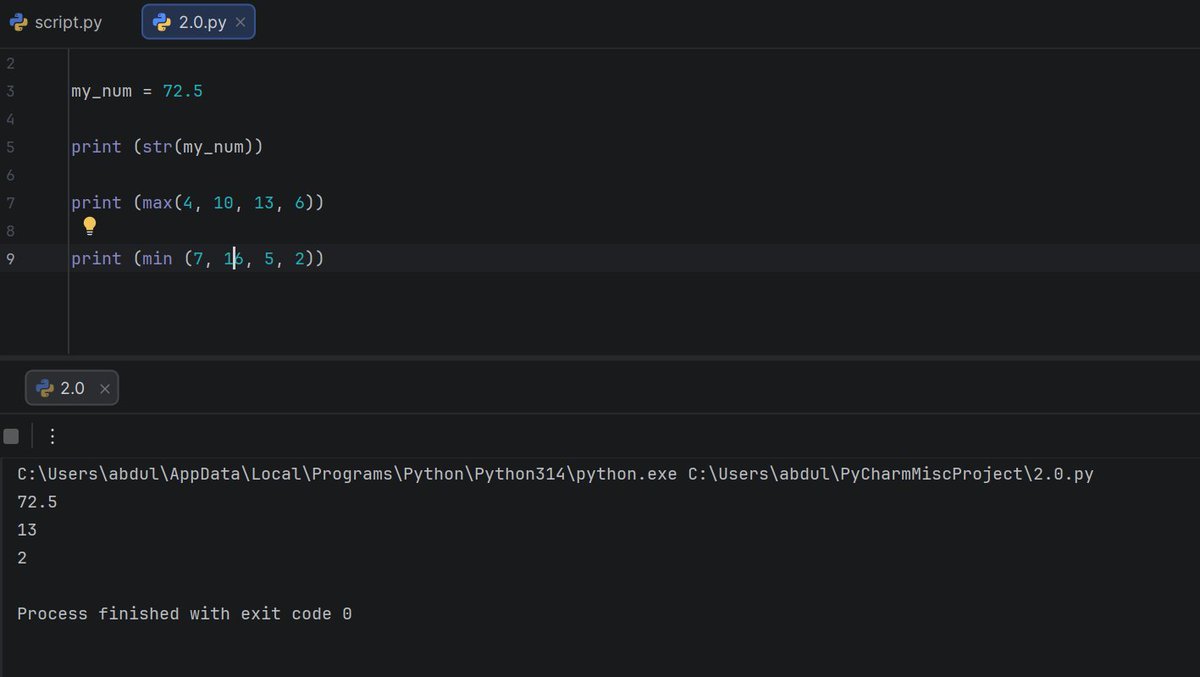Image resolution: width=1200 pixels, height=677 pixels.
Task: Click Python icon on script.py tab
Action: point(18,22)
